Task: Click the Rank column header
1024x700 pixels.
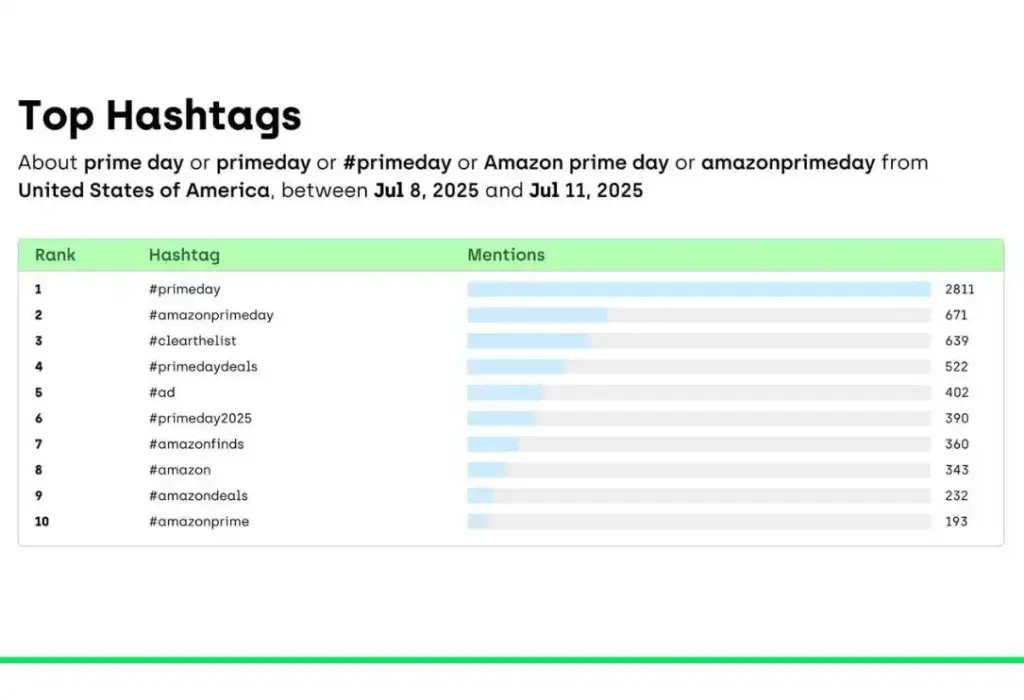Action: tap(55, 255)
